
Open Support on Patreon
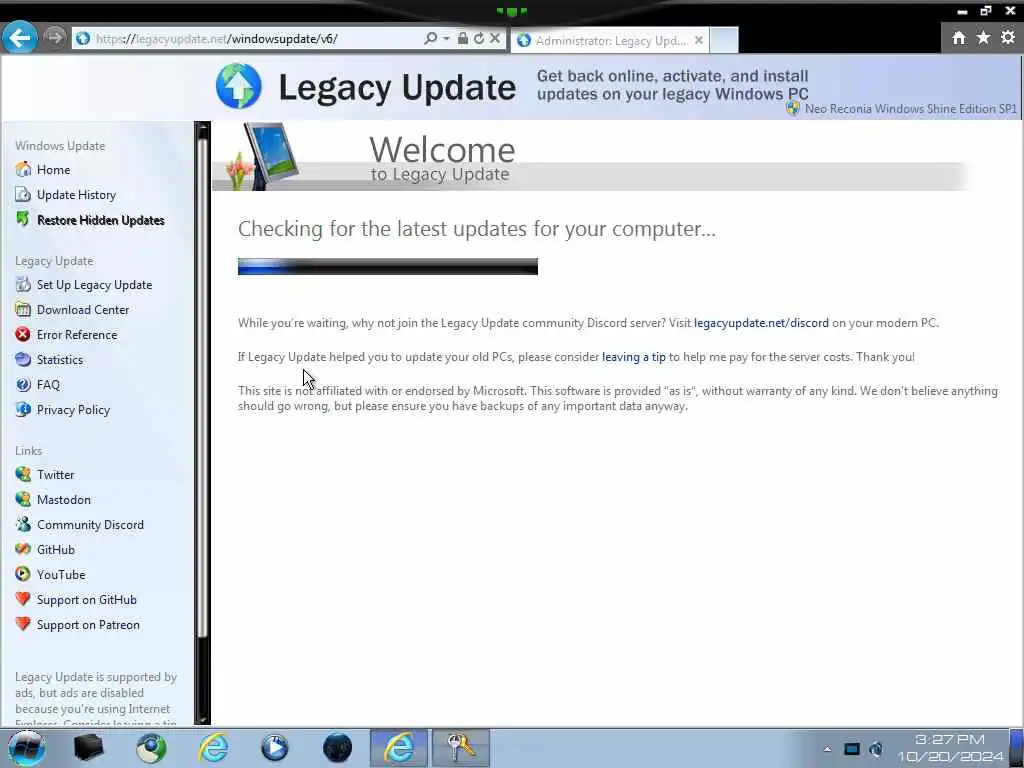click(88, 625)
